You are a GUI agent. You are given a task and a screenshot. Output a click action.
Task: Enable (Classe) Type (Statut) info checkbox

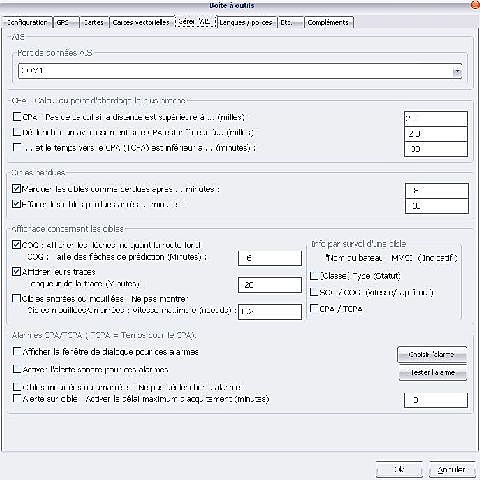(314, 275)
